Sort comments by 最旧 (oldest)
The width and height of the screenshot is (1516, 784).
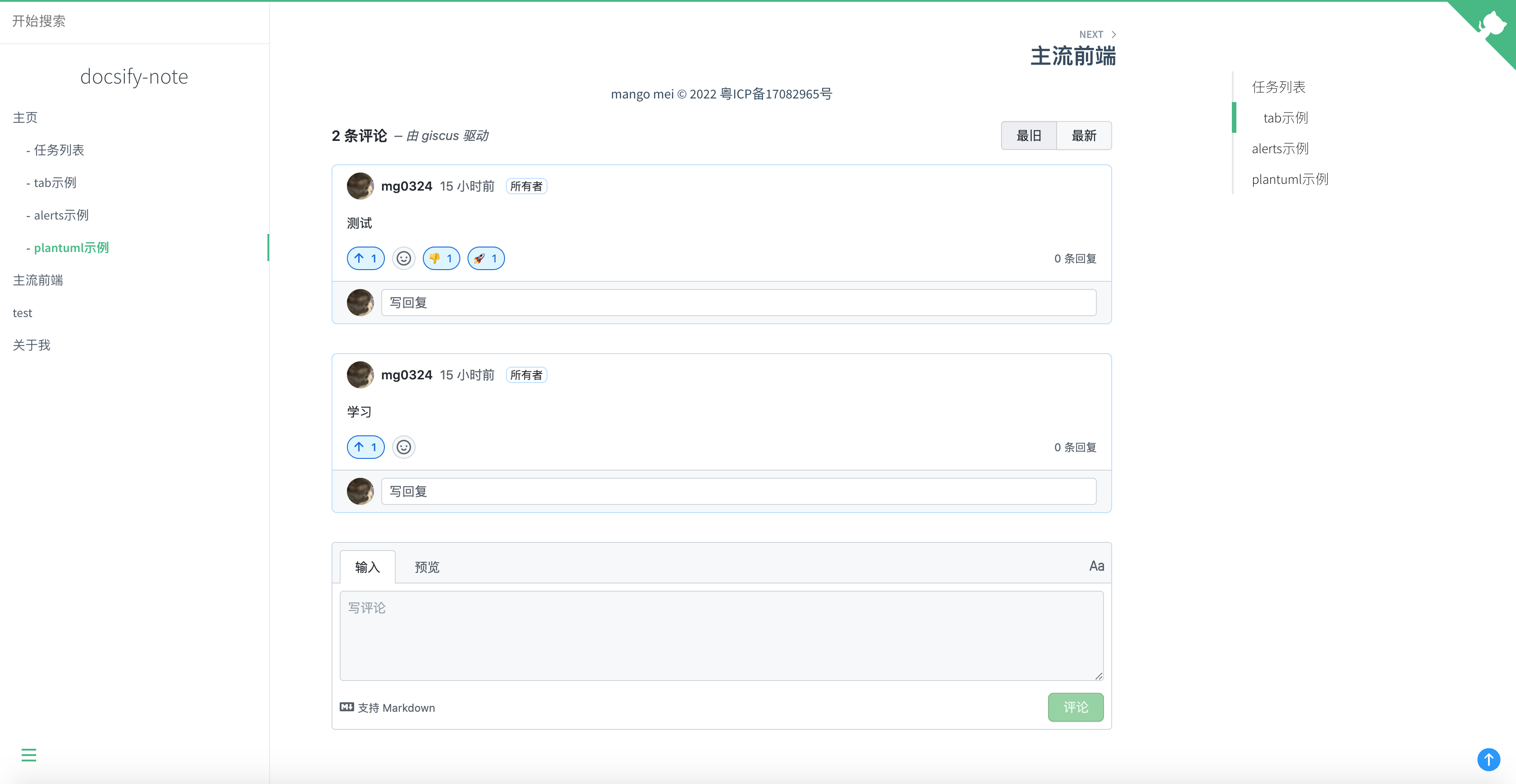(x=1029, y=136)
